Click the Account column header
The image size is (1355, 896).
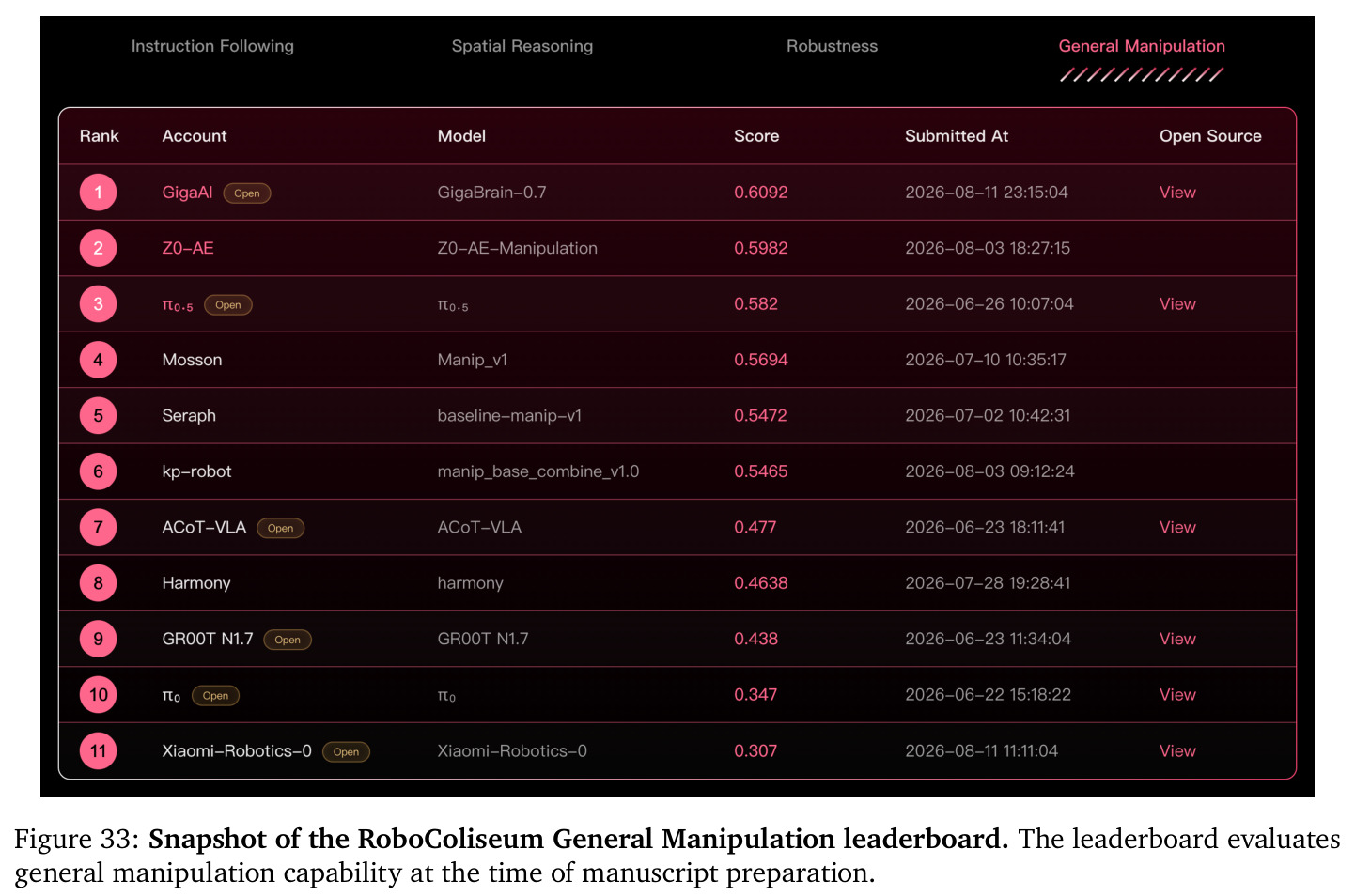(195, 136)
